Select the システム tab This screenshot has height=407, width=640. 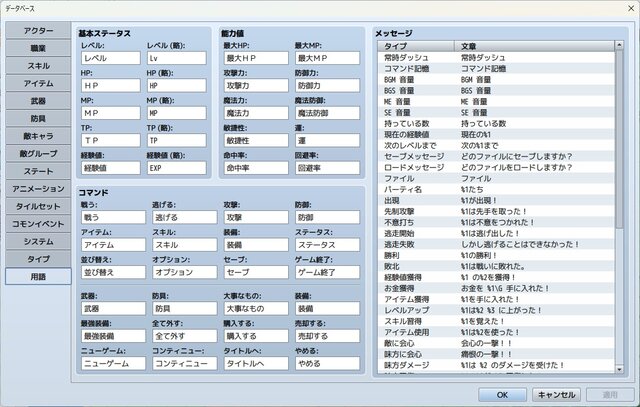[x=38, y=241]
